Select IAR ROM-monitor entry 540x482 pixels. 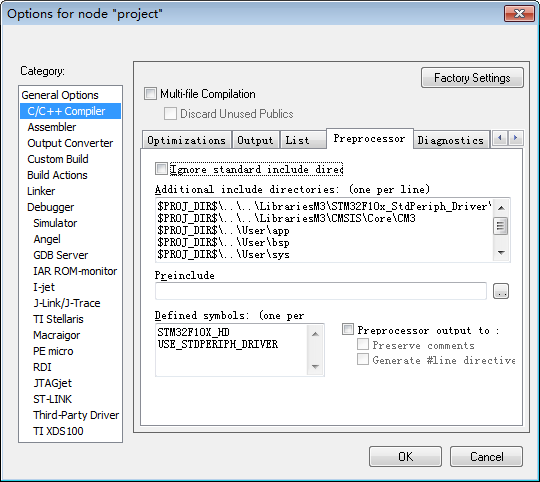(75, 271)
